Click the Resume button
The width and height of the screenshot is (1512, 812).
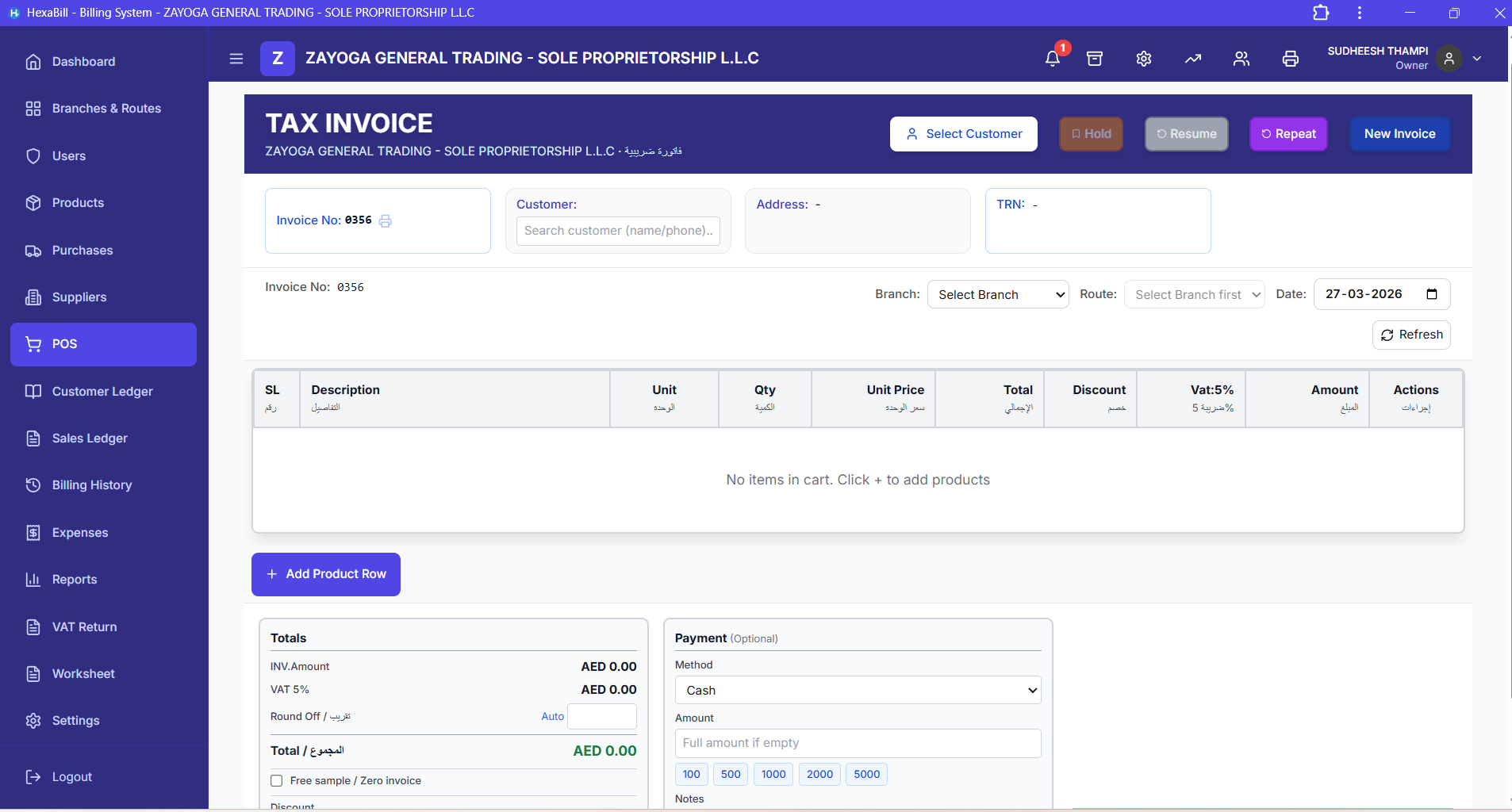[x=1187, y=134]
